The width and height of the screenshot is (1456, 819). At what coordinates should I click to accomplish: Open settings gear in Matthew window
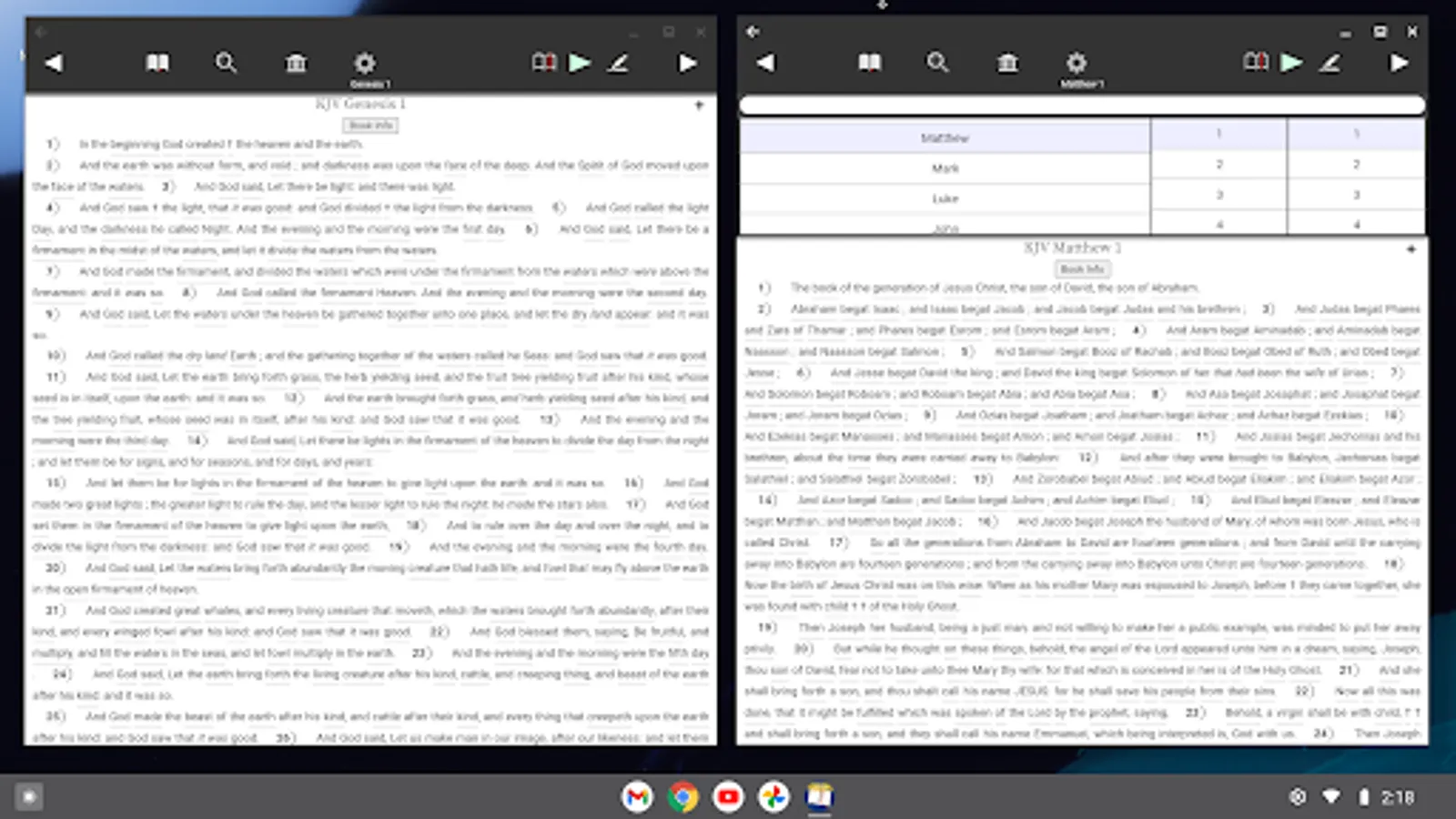tap(1076, 63)
